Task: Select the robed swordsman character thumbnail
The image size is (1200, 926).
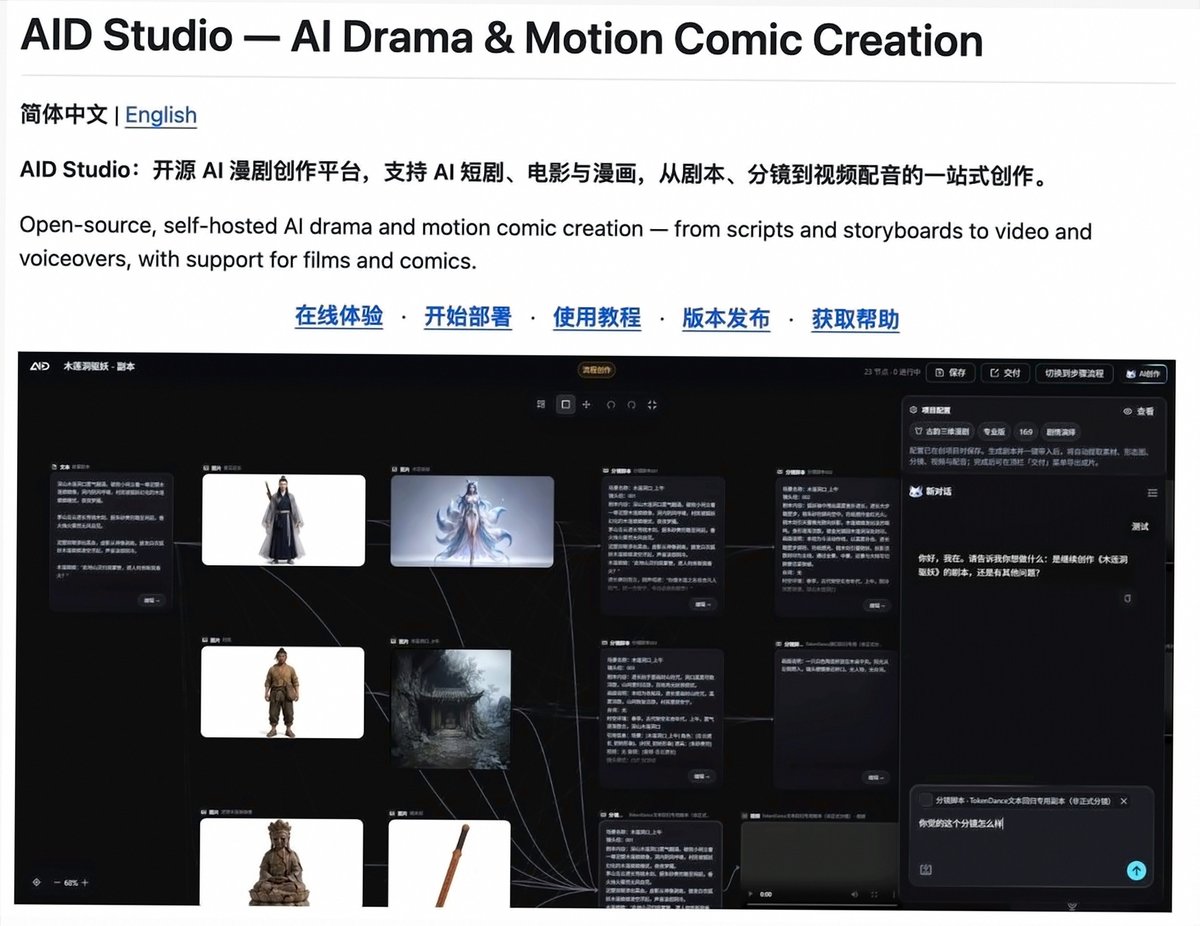Action: pyautogui.click(x=283, y=520)
